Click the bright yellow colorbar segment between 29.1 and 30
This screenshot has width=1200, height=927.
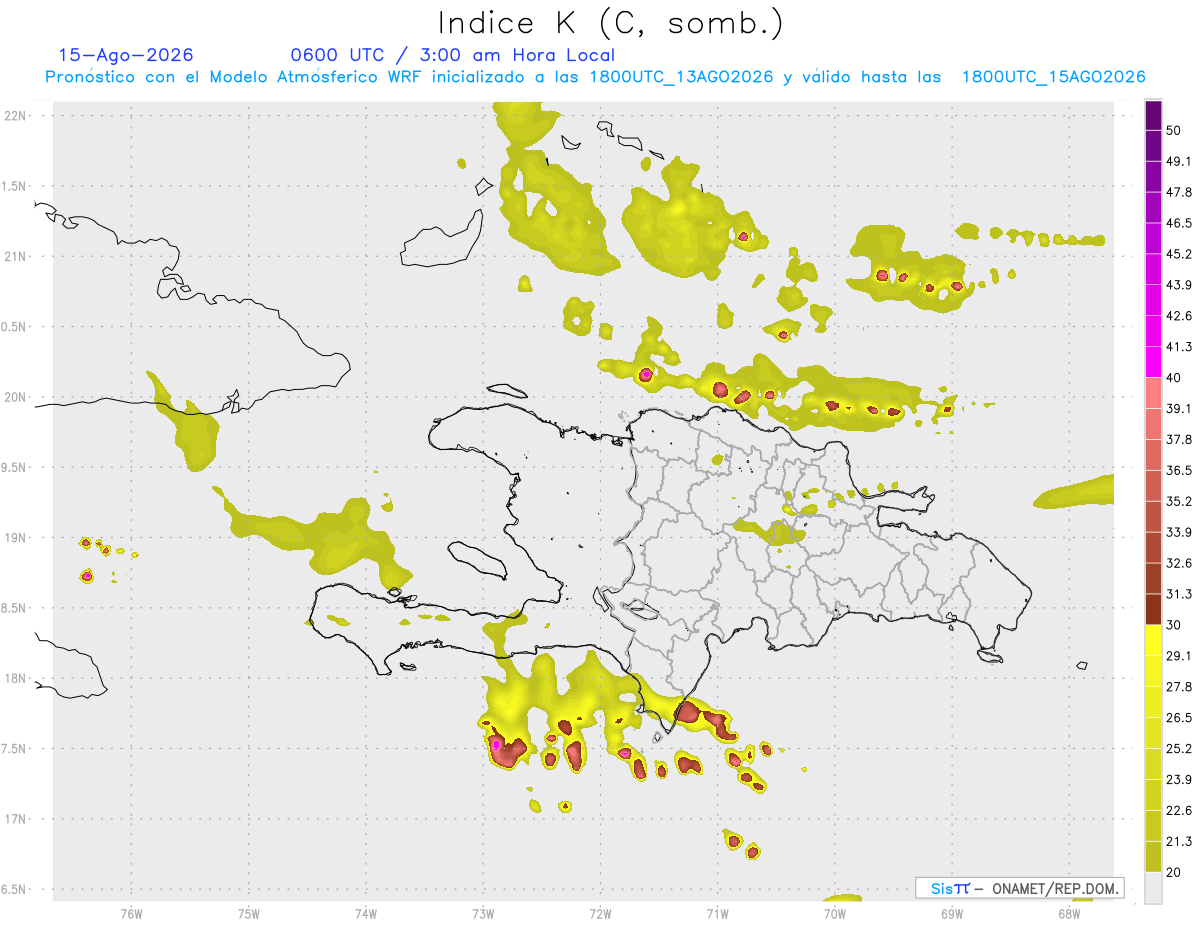point(1154,640)
